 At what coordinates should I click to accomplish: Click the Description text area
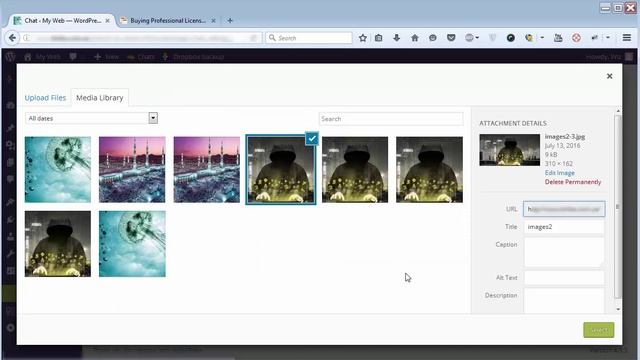pos(564,301)
